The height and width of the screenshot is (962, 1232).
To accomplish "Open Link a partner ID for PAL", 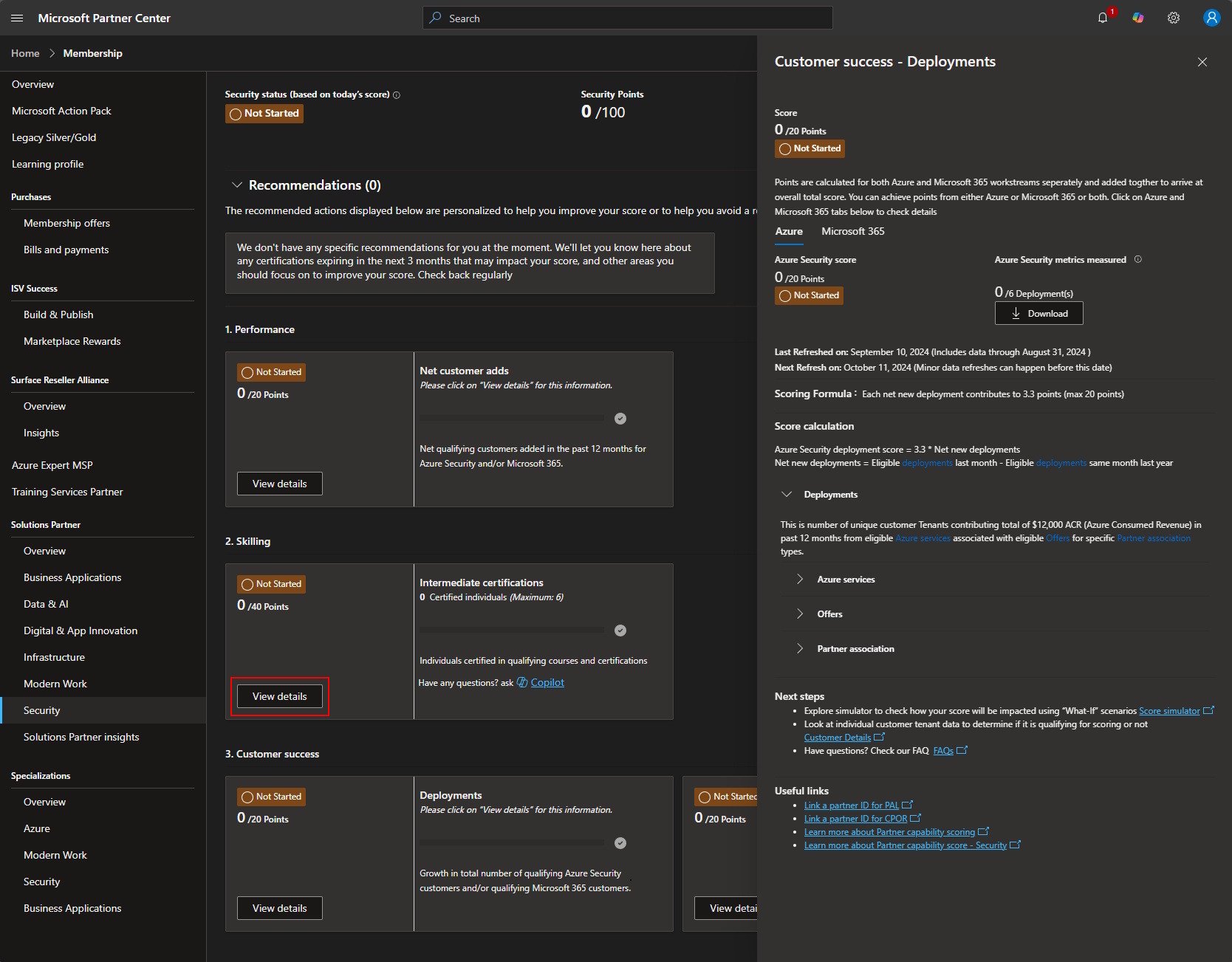I will pyautogui.click(x=852, y=805).
